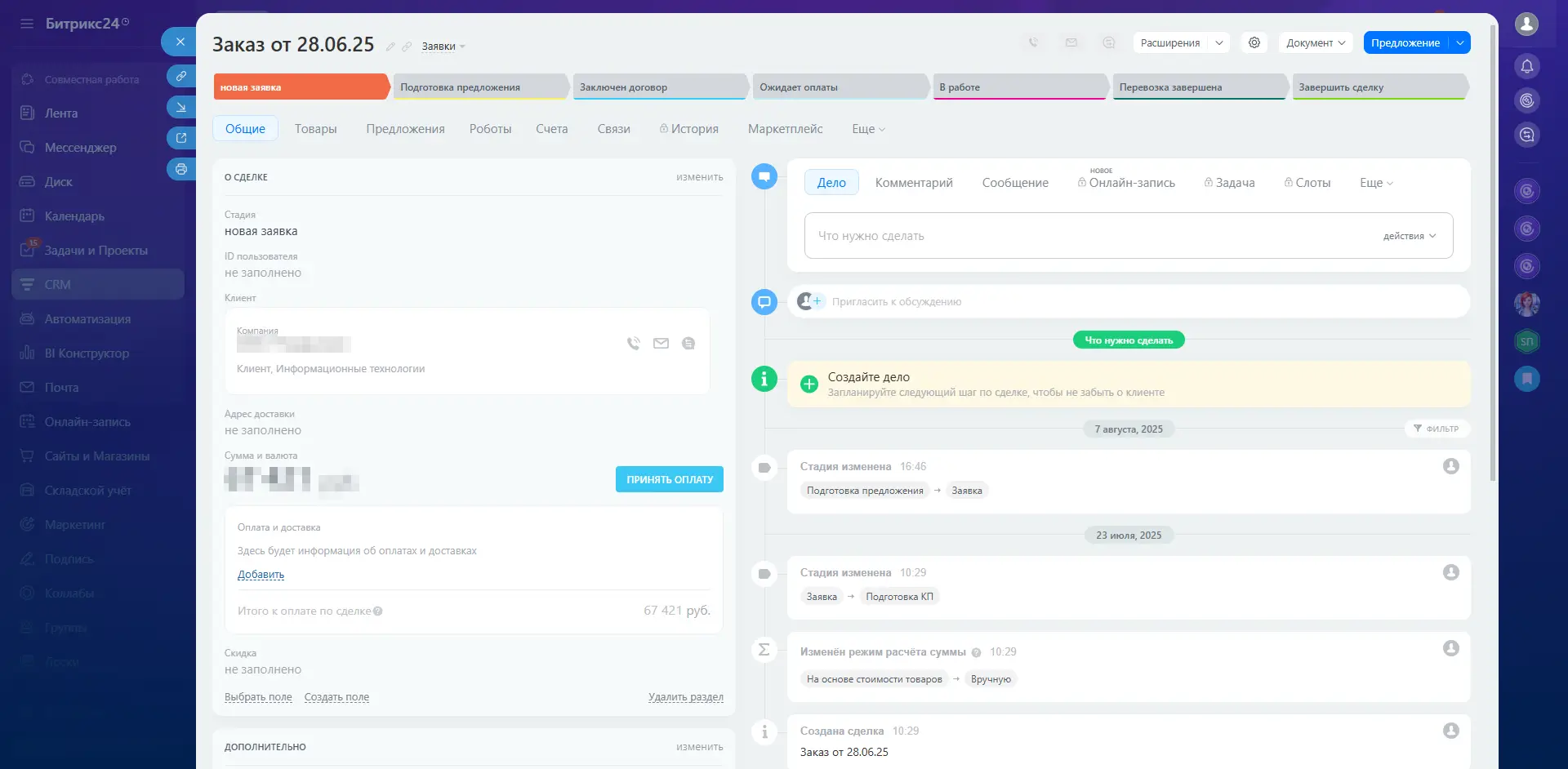
Task: Switch to the Товары tab
Action: pyautogui.click(x=315, y=129)
